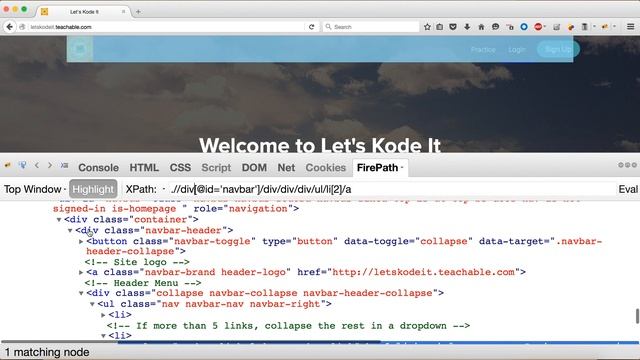Open the XPath selector type dropdown
The height and width of the screenshot is (360, 640).
(164, 189)
